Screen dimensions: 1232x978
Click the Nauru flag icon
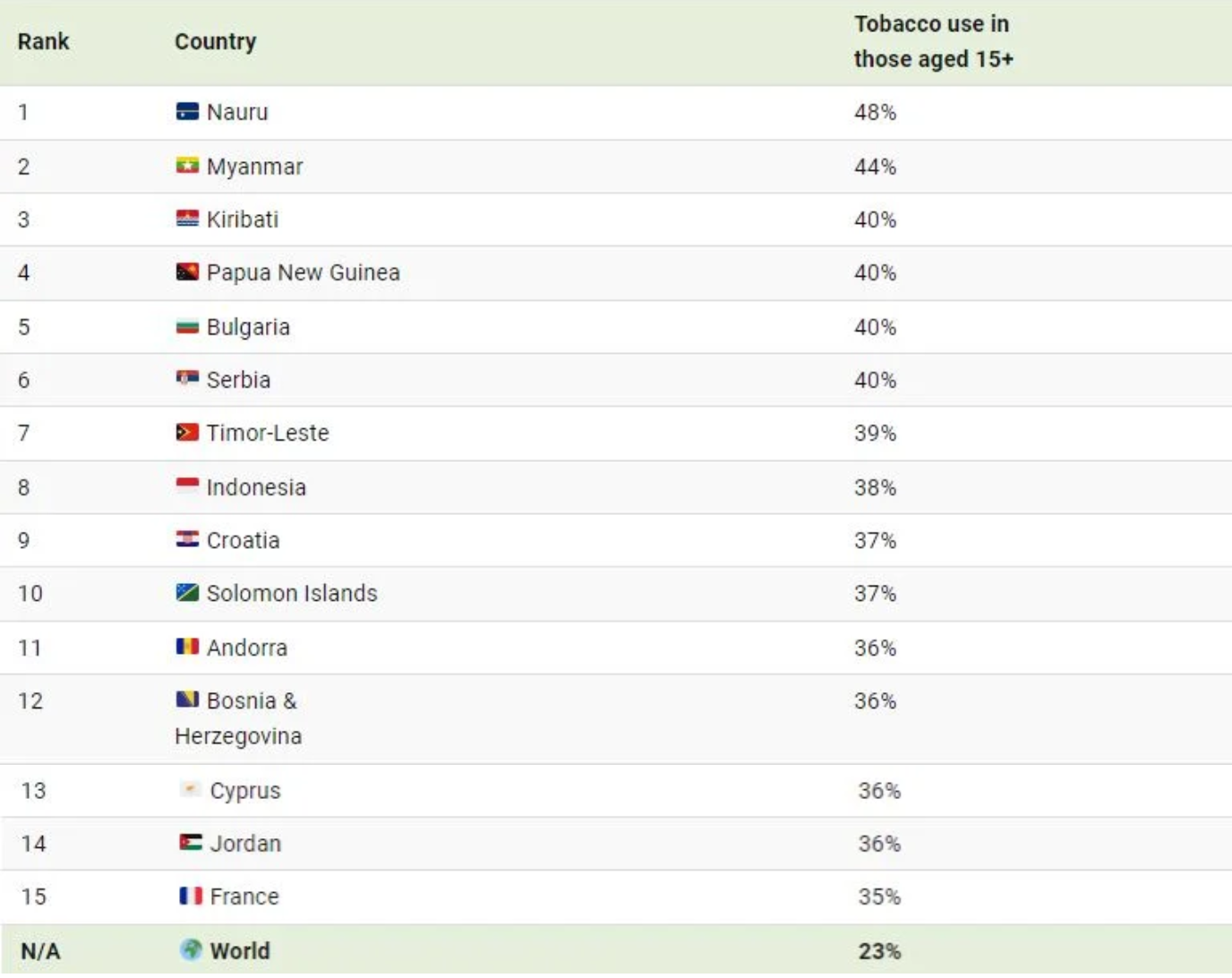pos(187,112)
